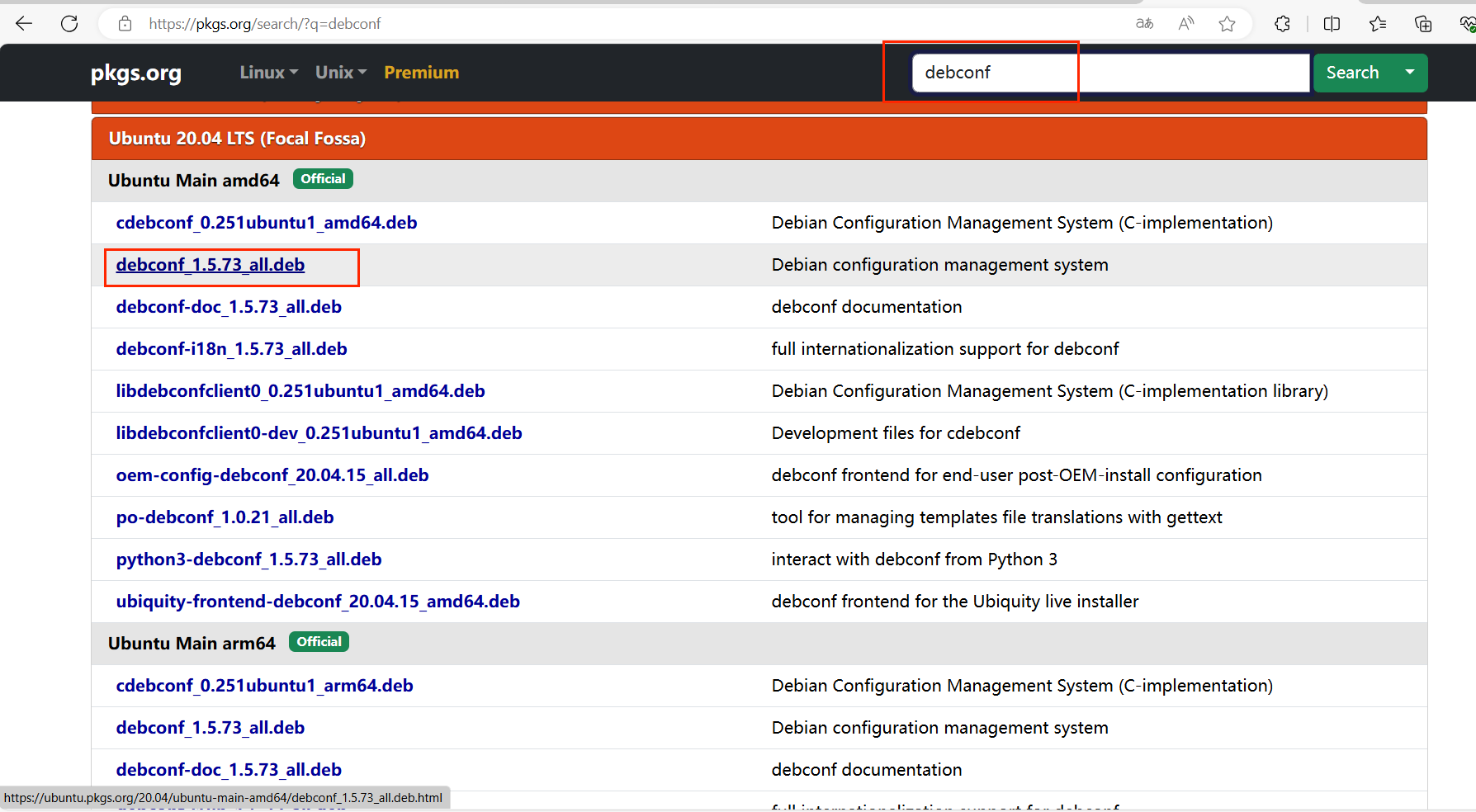1476x812 pixels.
Task: View site info lock icon in address bar
Action: [125, 24]
